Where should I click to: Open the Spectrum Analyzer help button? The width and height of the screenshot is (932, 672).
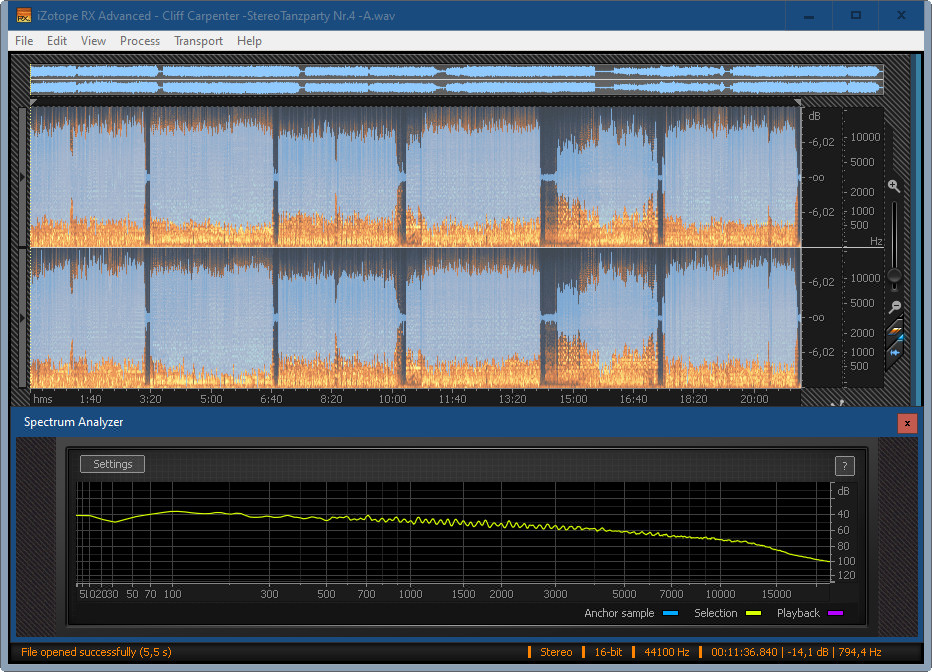tap(844, 466)
